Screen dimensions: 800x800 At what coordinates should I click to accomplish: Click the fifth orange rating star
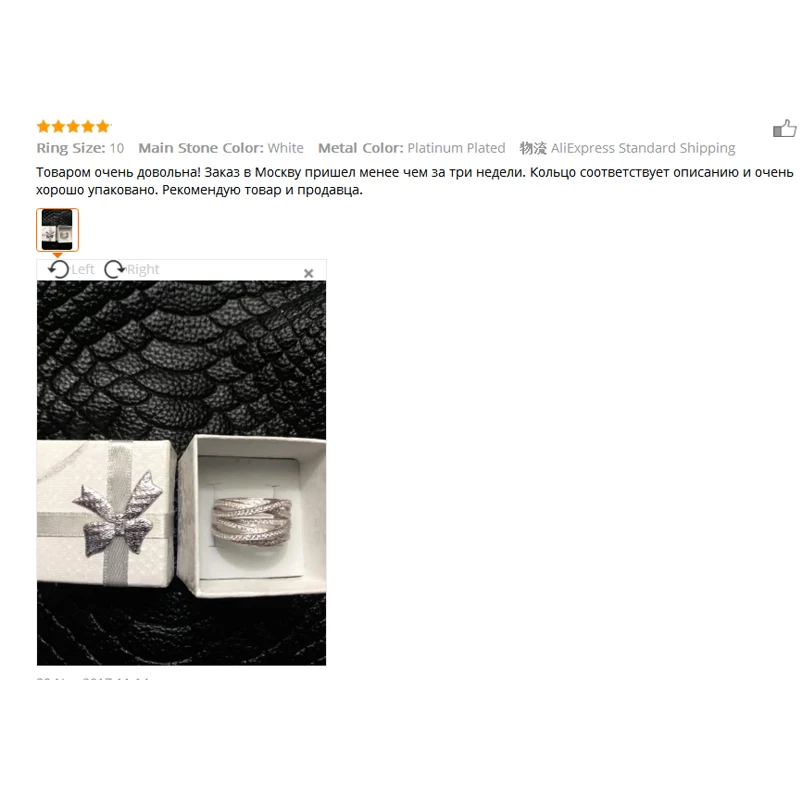click(103, 126)
